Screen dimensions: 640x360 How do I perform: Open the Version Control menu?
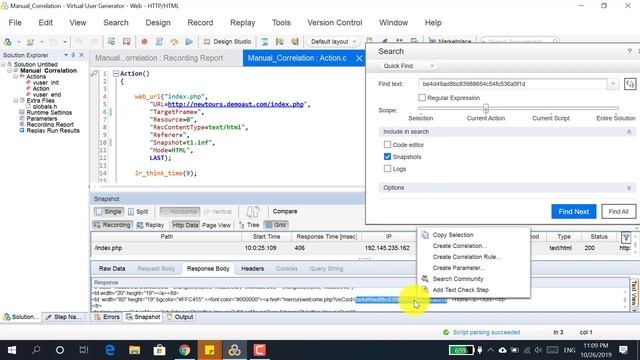click(335, 23)
